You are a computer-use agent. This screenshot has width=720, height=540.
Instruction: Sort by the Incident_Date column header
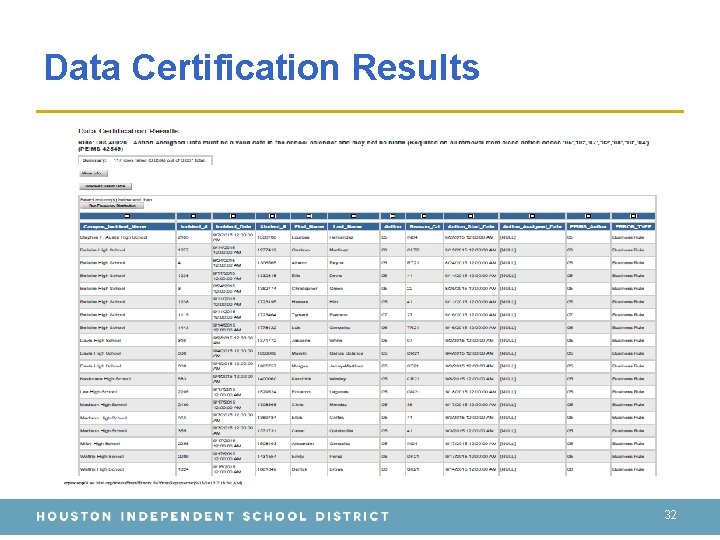coord(233,226)
